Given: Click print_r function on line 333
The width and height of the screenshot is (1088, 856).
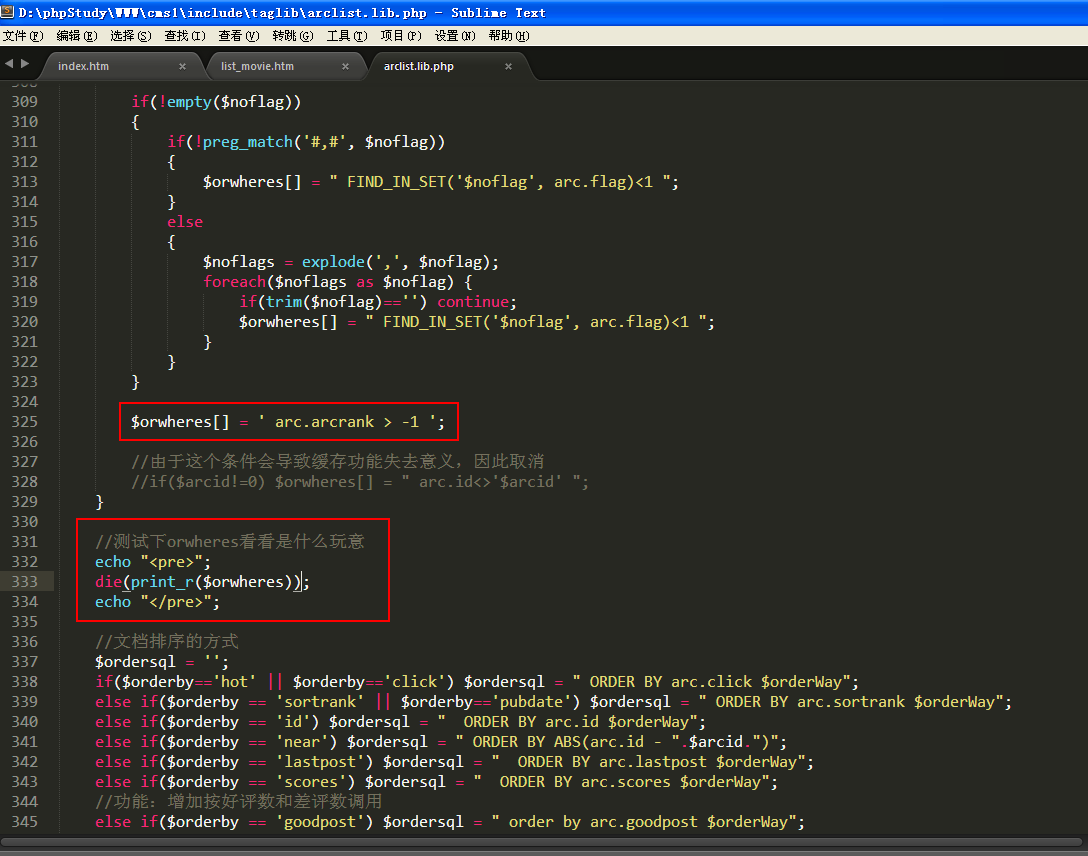Looking at the screenshot, I should [x=162, y=582].
